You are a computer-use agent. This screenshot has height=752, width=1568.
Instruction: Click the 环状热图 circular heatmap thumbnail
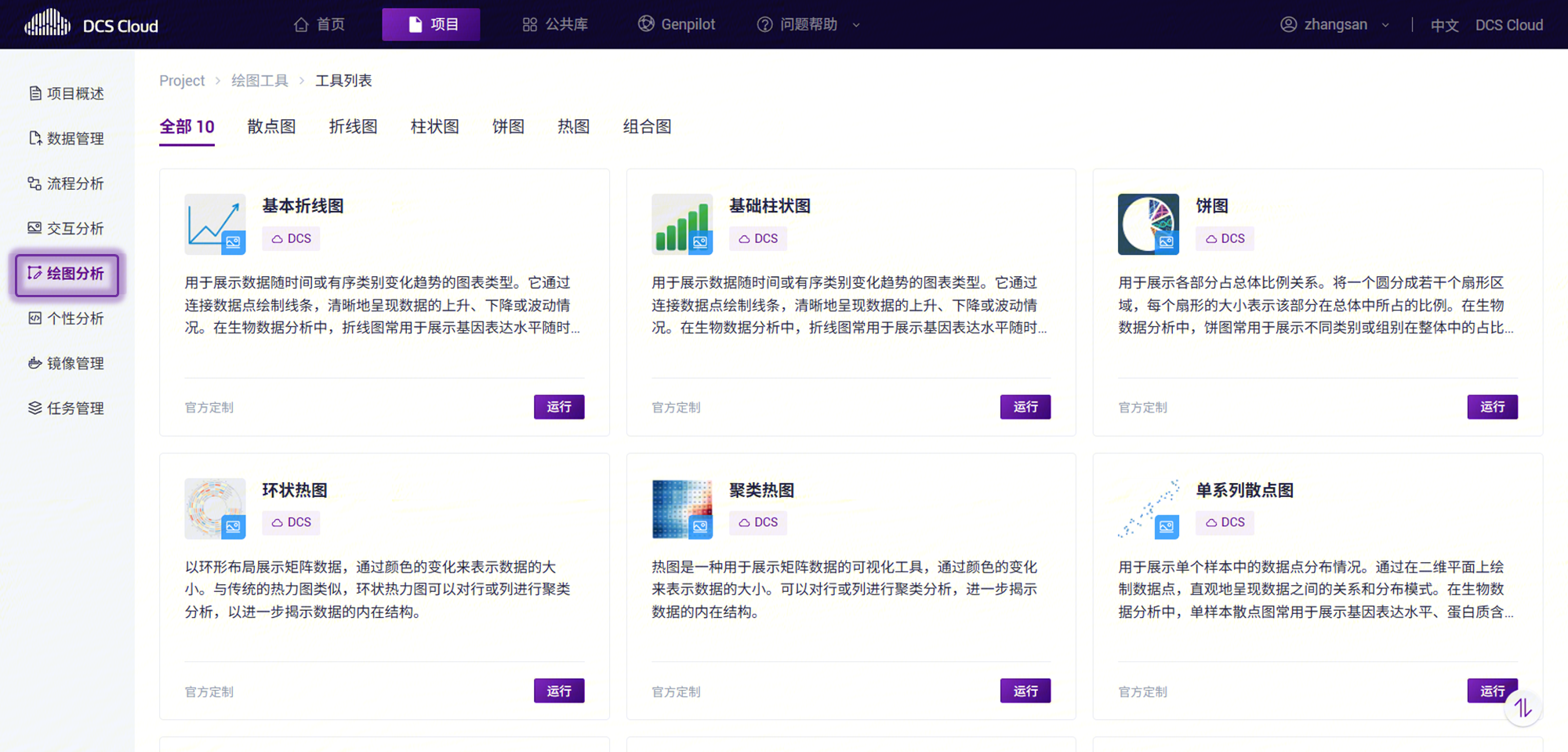pyautogui.click(x=215, y=508)
